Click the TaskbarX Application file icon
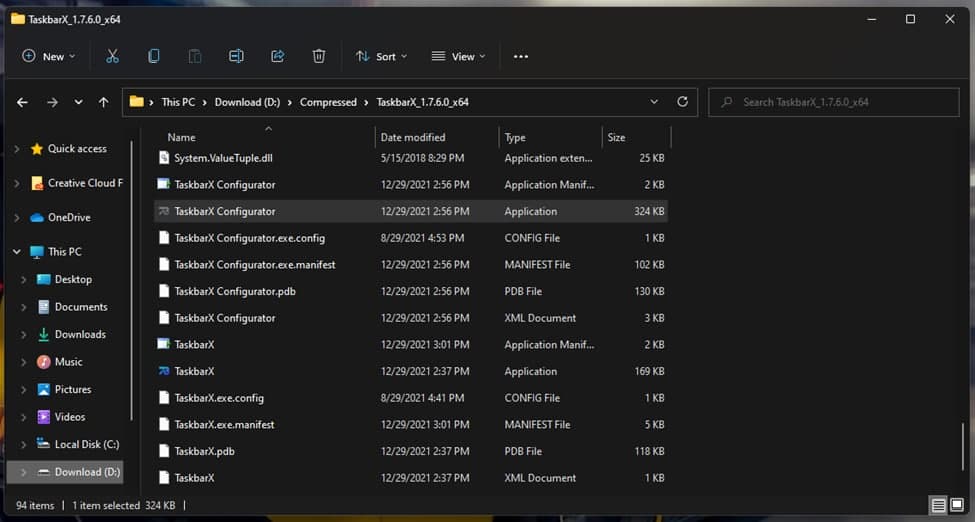The image size is (975, 522). pyautogui.click(x=164, y=371)
